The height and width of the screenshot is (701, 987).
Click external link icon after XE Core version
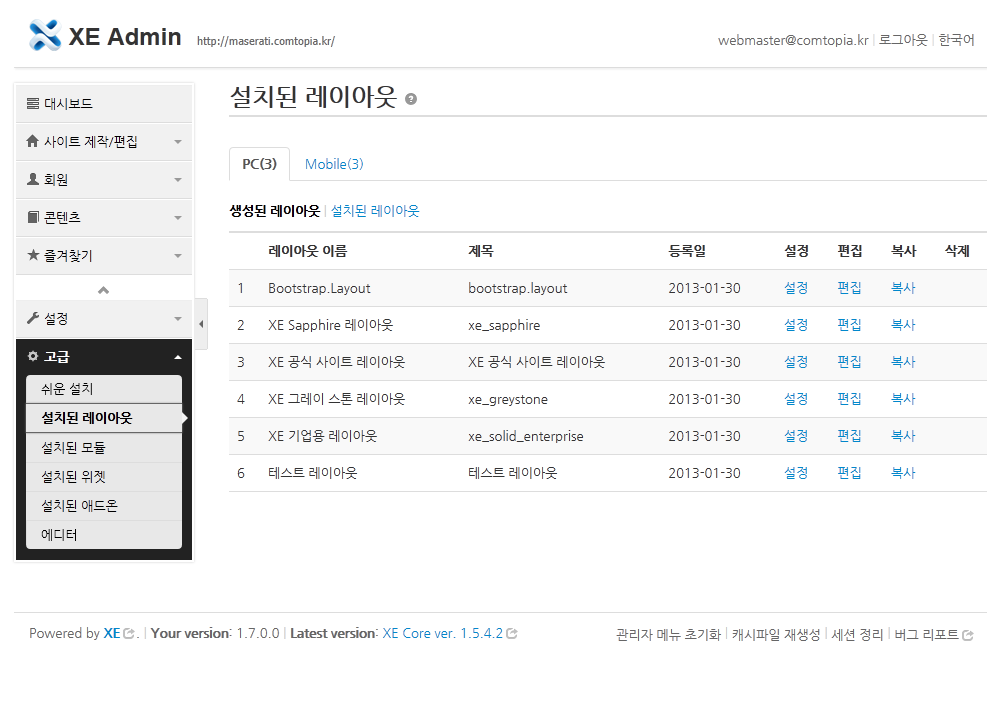click(x=512, y=634)
